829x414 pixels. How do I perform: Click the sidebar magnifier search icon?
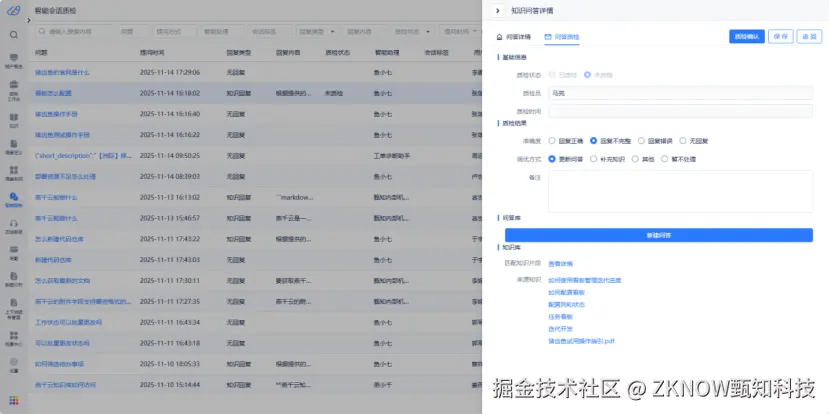point(14,35)
